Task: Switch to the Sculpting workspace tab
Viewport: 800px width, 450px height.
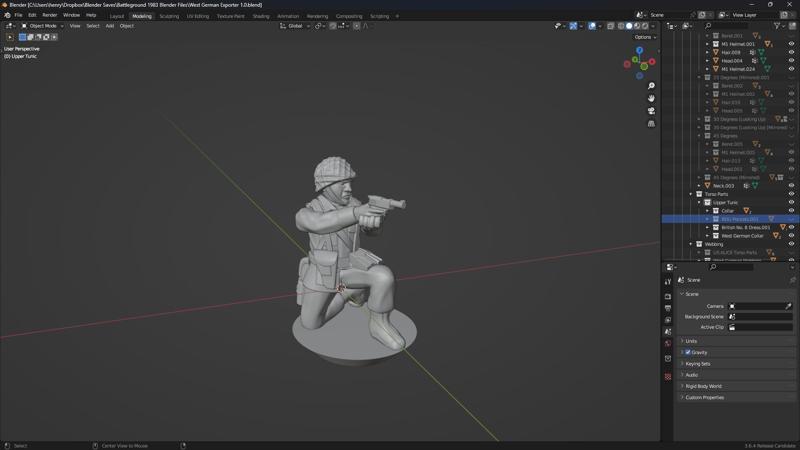Action: pyautogui.click(x=169, y=16)
